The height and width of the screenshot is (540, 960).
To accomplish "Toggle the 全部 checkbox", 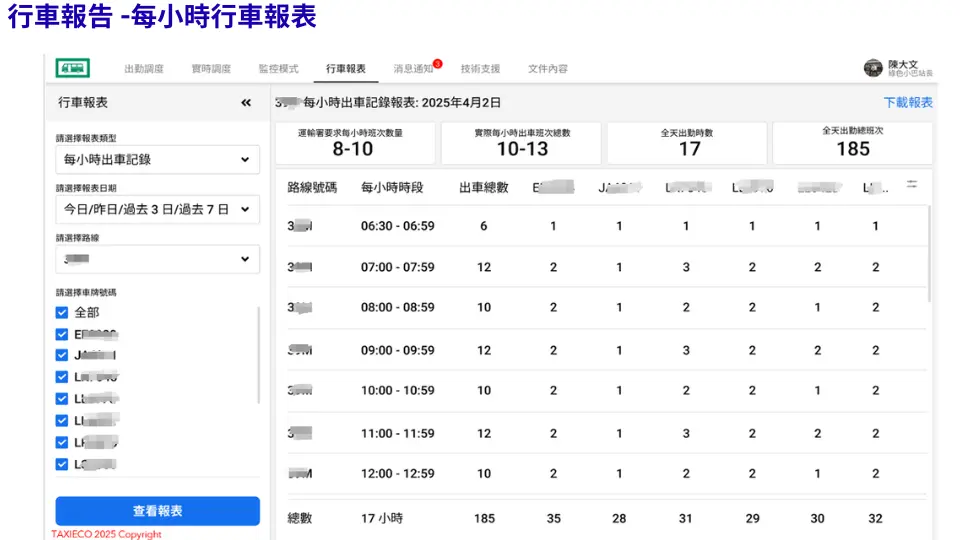I will click(62, 313).
